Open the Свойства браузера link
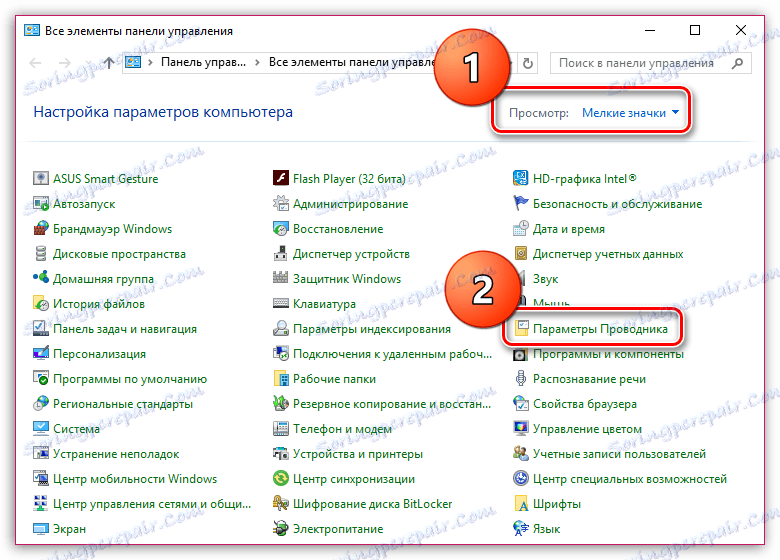Screen dimensions: 780x560 [585, 404]
